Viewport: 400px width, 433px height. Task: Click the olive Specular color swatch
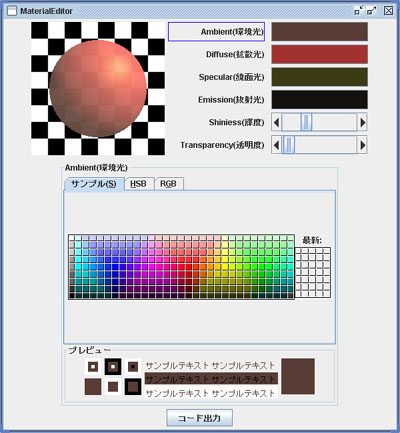[x=319, y=77]
